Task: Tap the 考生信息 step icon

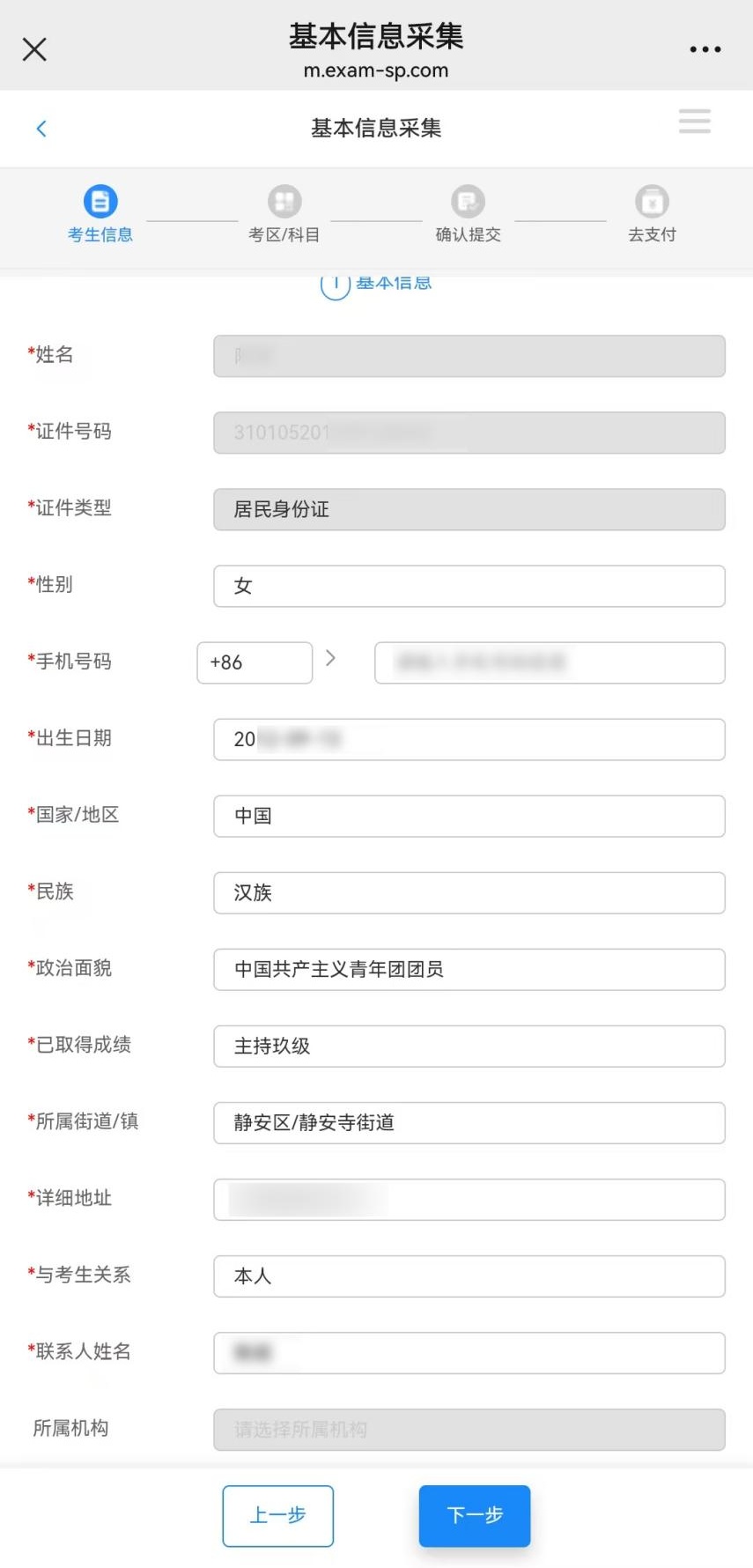Action: click(100, 202)
